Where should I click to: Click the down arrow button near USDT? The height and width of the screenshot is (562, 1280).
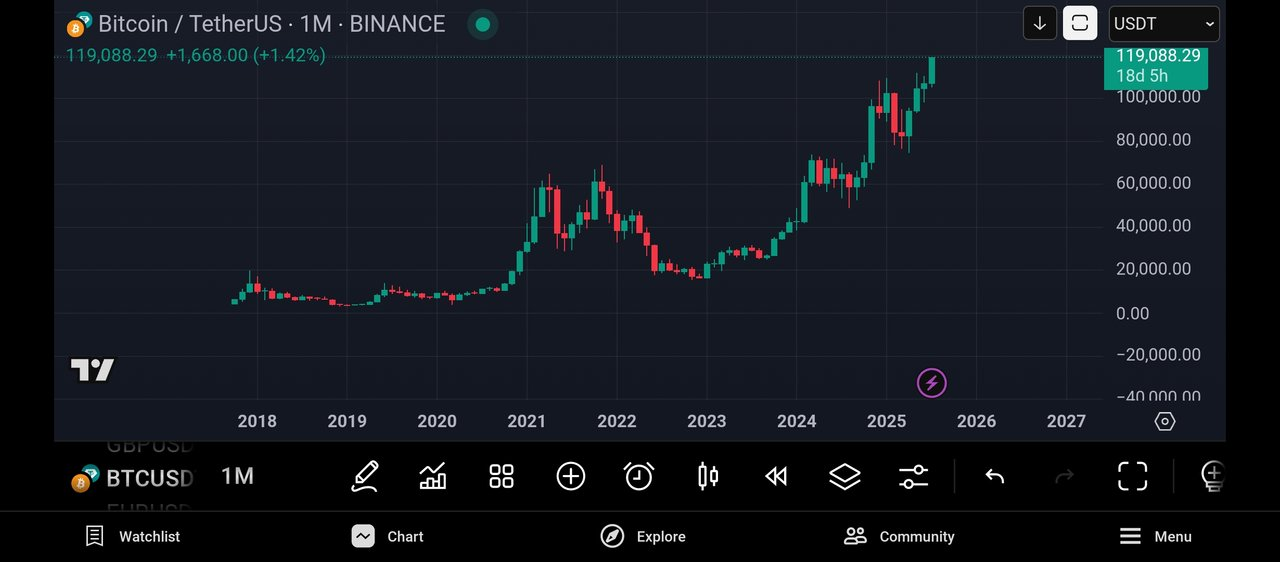pyautogui.click(x=1040, y=23)
